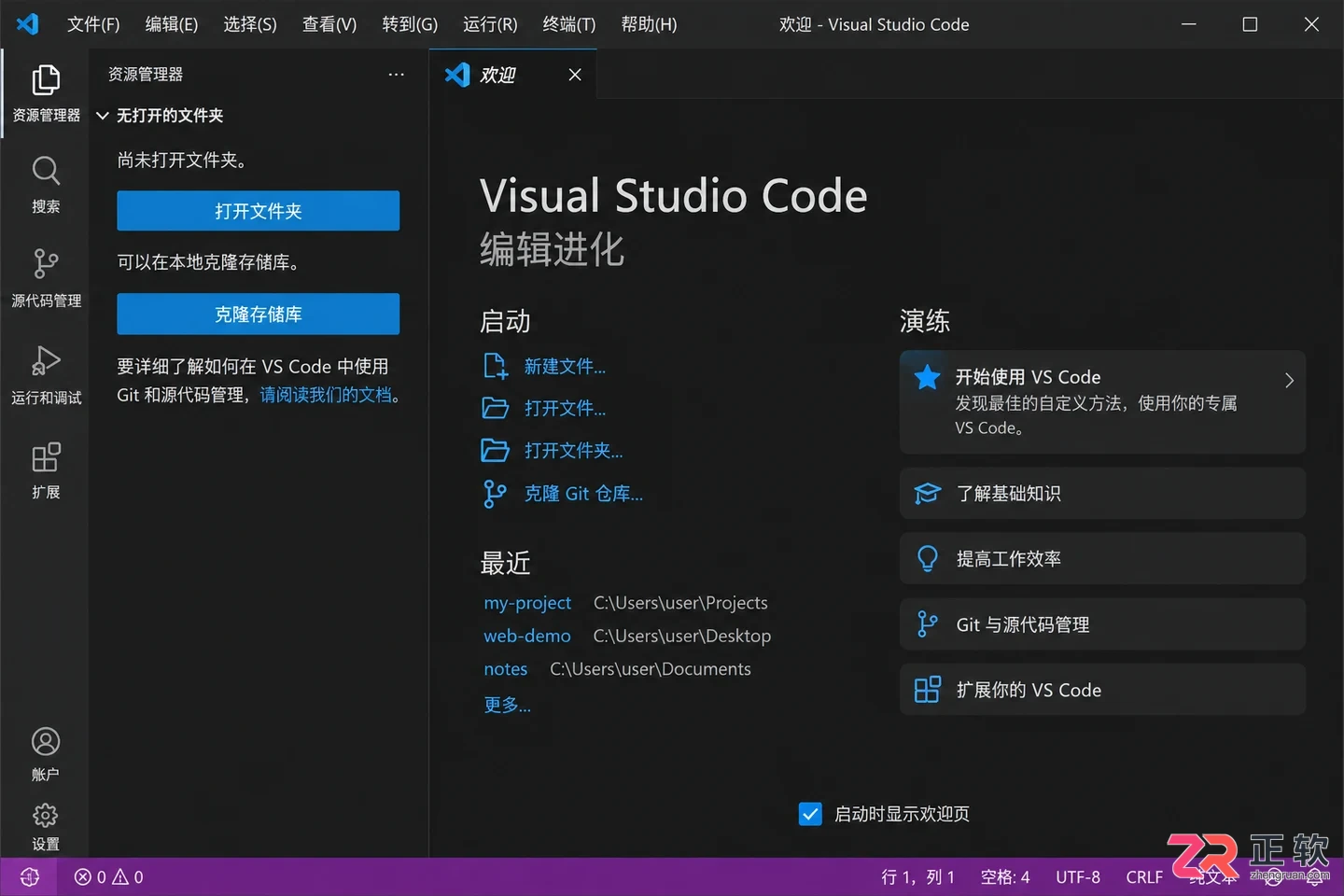Open the 终端(T) menu
1344x896 pixels.
[569, 24]
